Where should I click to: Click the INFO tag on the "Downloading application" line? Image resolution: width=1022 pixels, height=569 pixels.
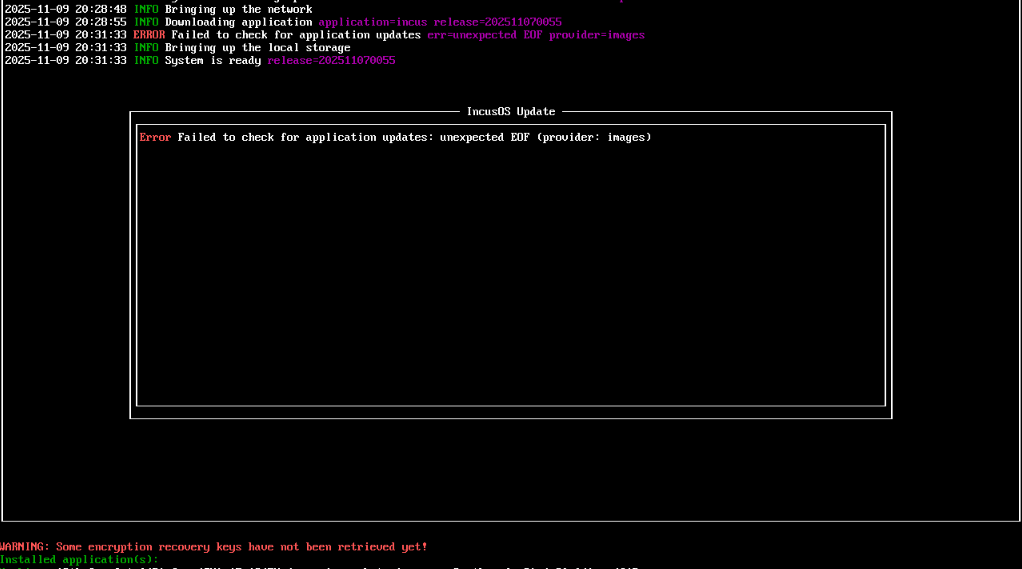146,22
